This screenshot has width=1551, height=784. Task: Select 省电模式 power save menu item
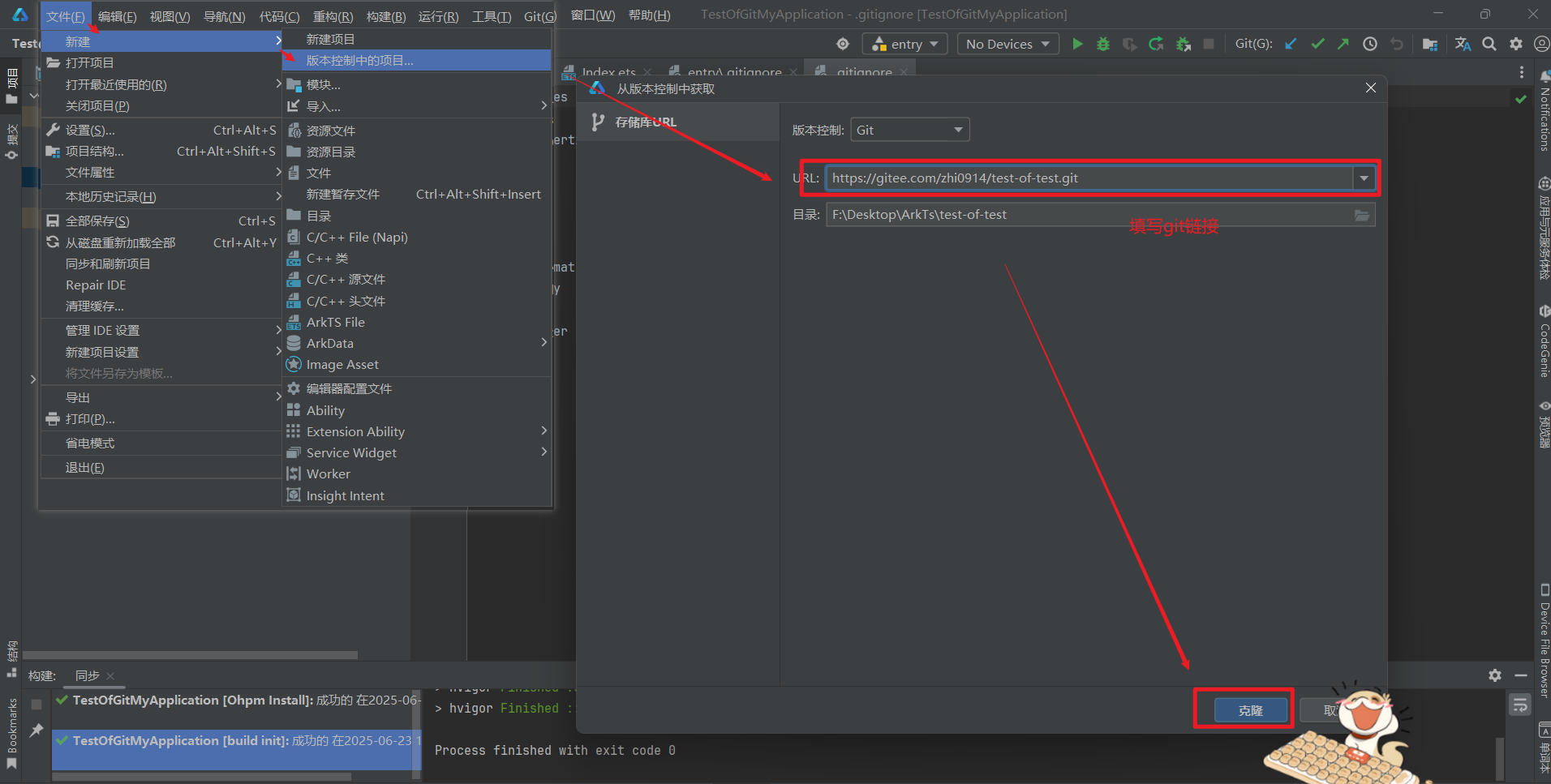(x=161, y=443)
